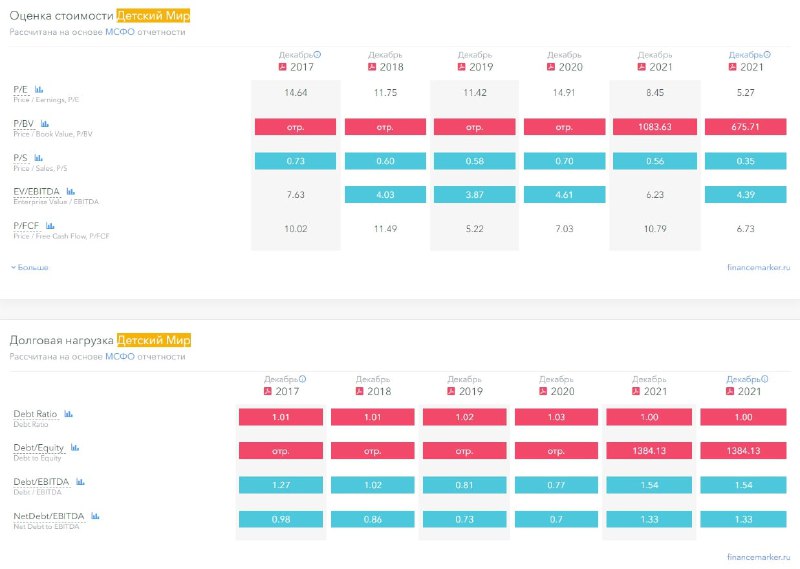This screenshot has width=800, height=569.
Task: Open the Debt/Equity chart icon
Action: 75,448
